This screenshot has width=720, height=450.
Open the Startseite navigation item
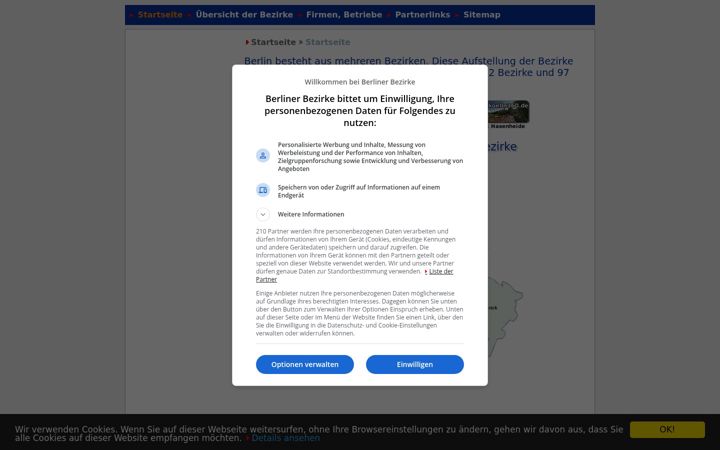click(160, 15)
